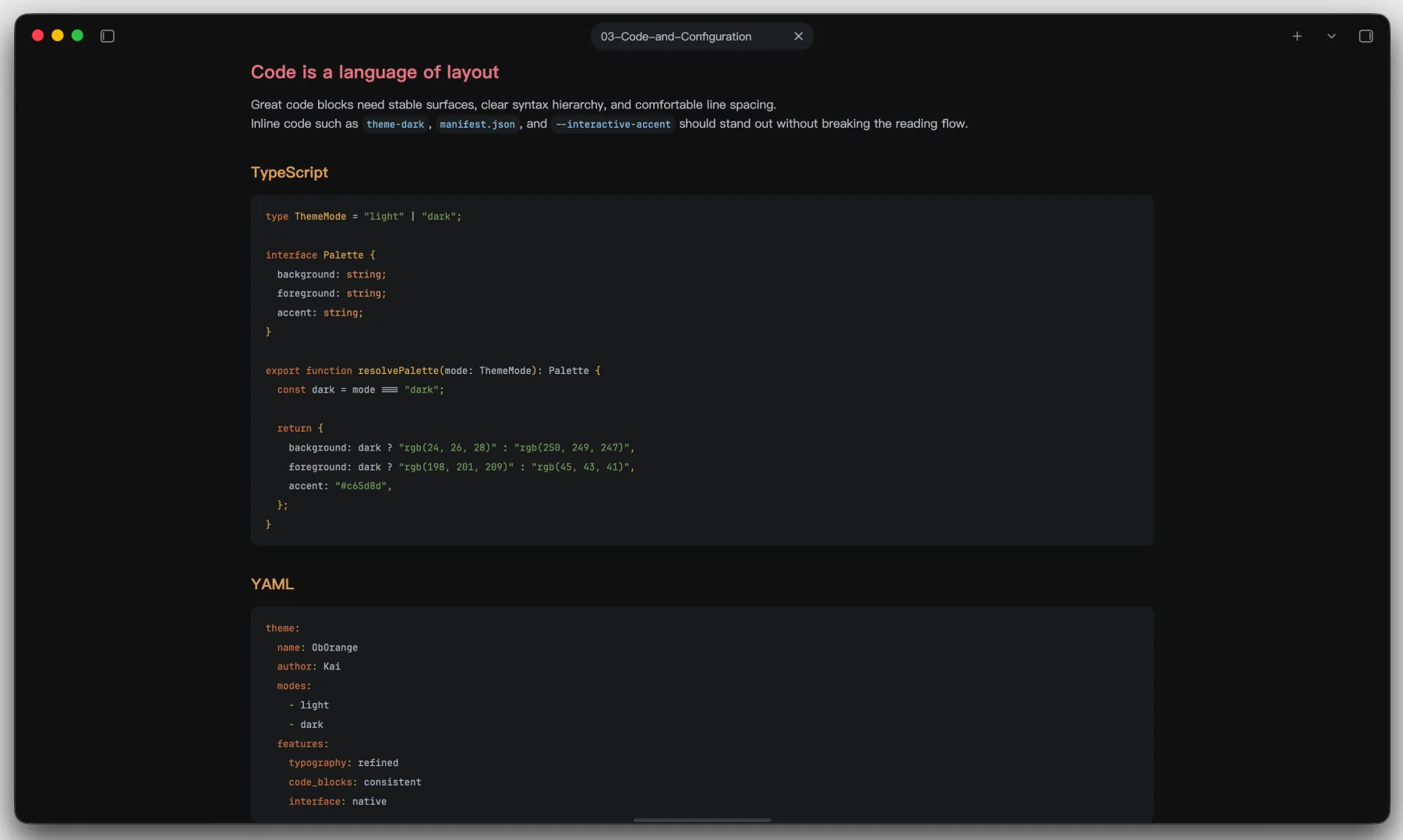Click the 'author: Kai' line
Image resolution: width=1403 pixels, height=840 pixels.
click(x=309, y=666)
